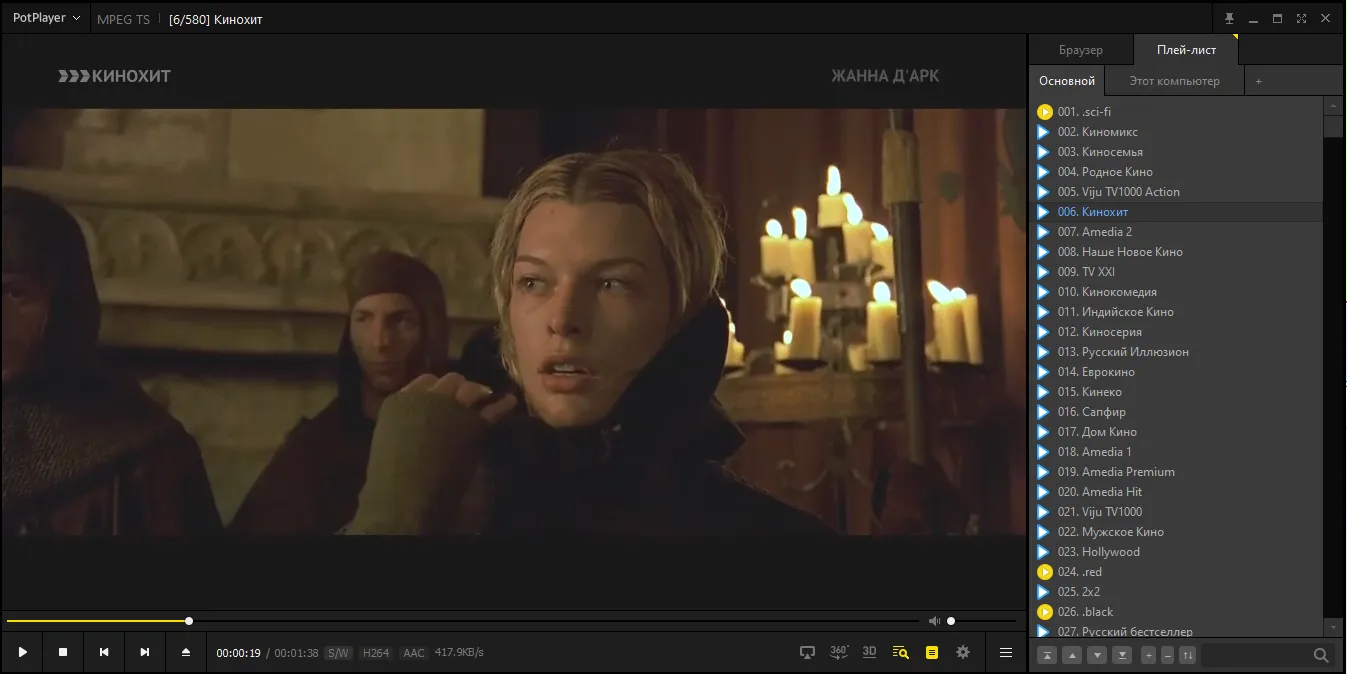The height and width of the screenshot is (674, 1347).
Task: Add item to playlist with plus button
Action: [x=1149, y=655]
